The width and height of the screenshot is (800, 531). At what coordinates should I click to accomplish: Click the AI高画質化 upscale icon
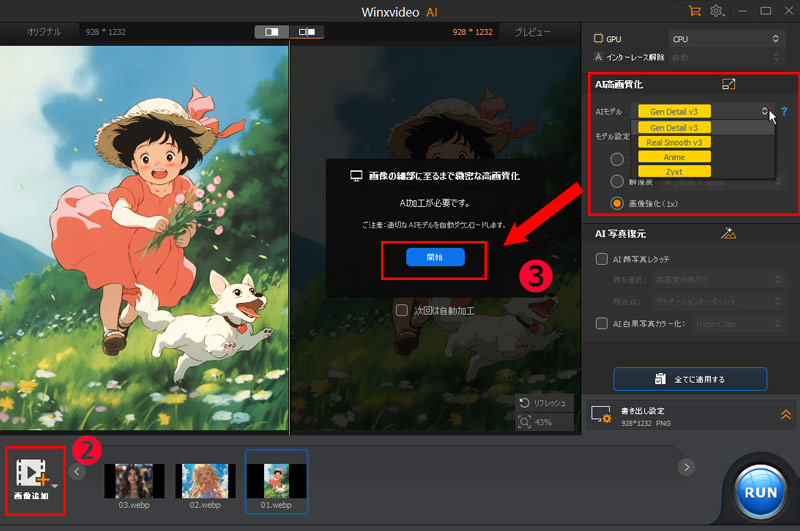click(x=729, y=84)
